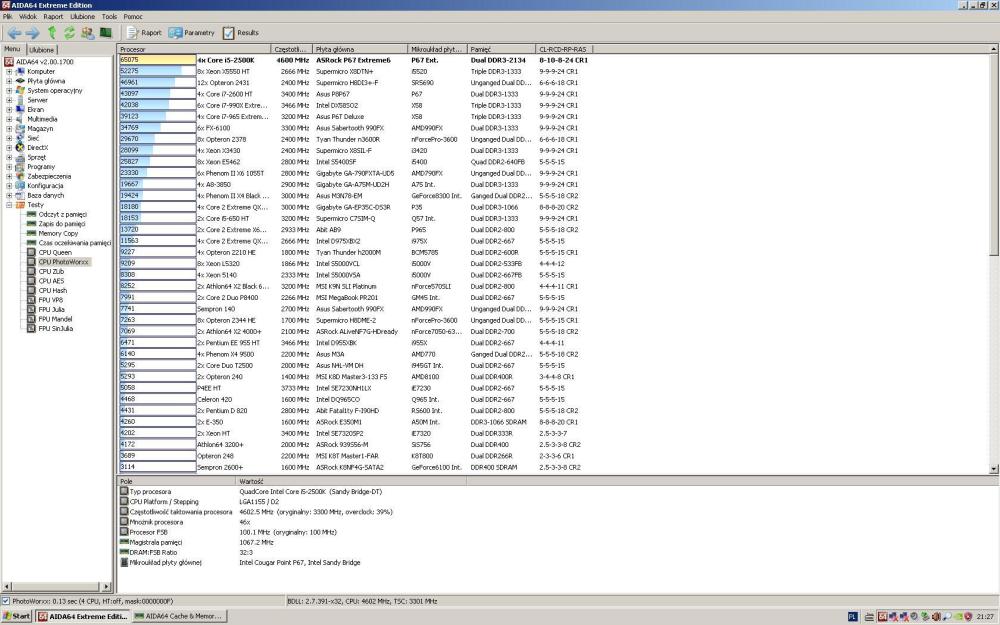The image size is (1000, 625).
Task: Expand the Baza danych node
Action: tap(9, 195)
